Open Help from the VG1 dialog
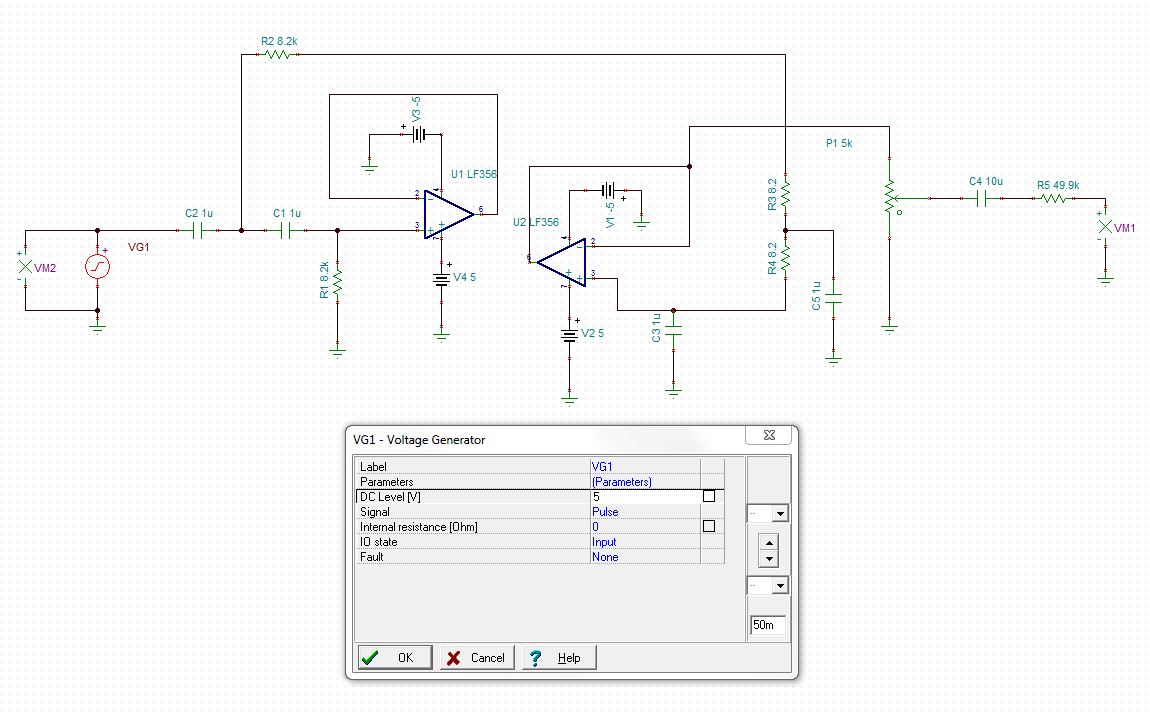This screenshot has height=716, width=1150. point(558,657)
